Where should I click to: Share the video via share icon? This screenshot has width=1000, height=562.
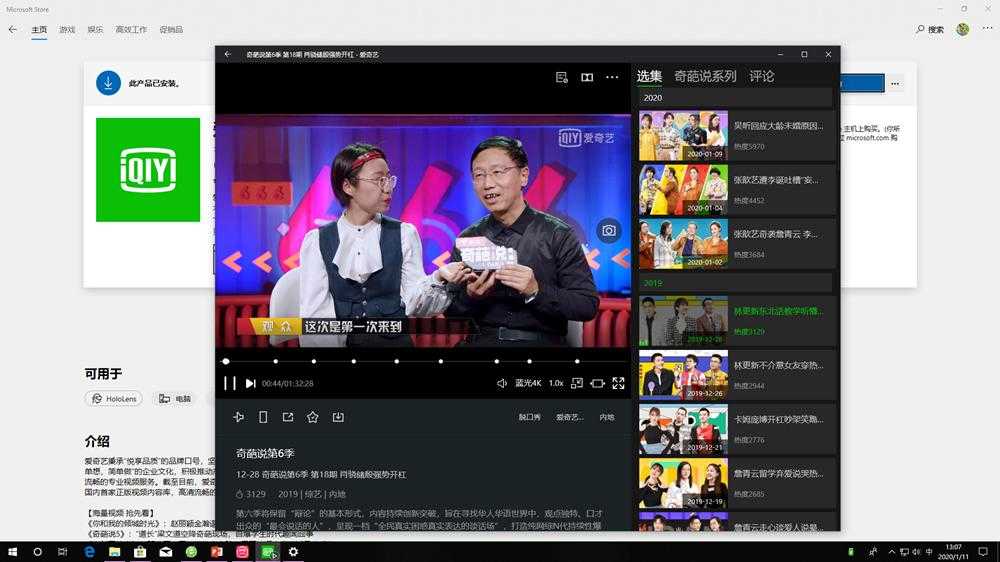(288, 417)
